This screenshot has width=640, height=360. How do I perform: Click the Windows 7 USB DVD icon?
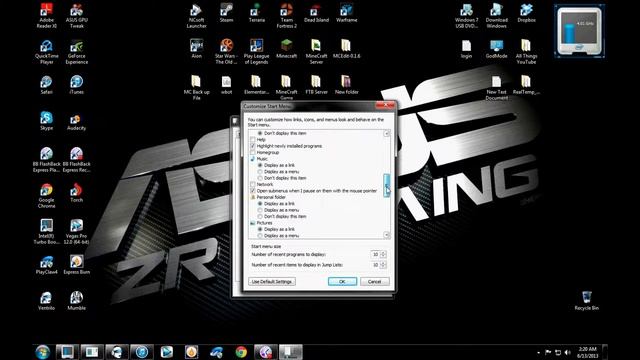tap(466, 16)
